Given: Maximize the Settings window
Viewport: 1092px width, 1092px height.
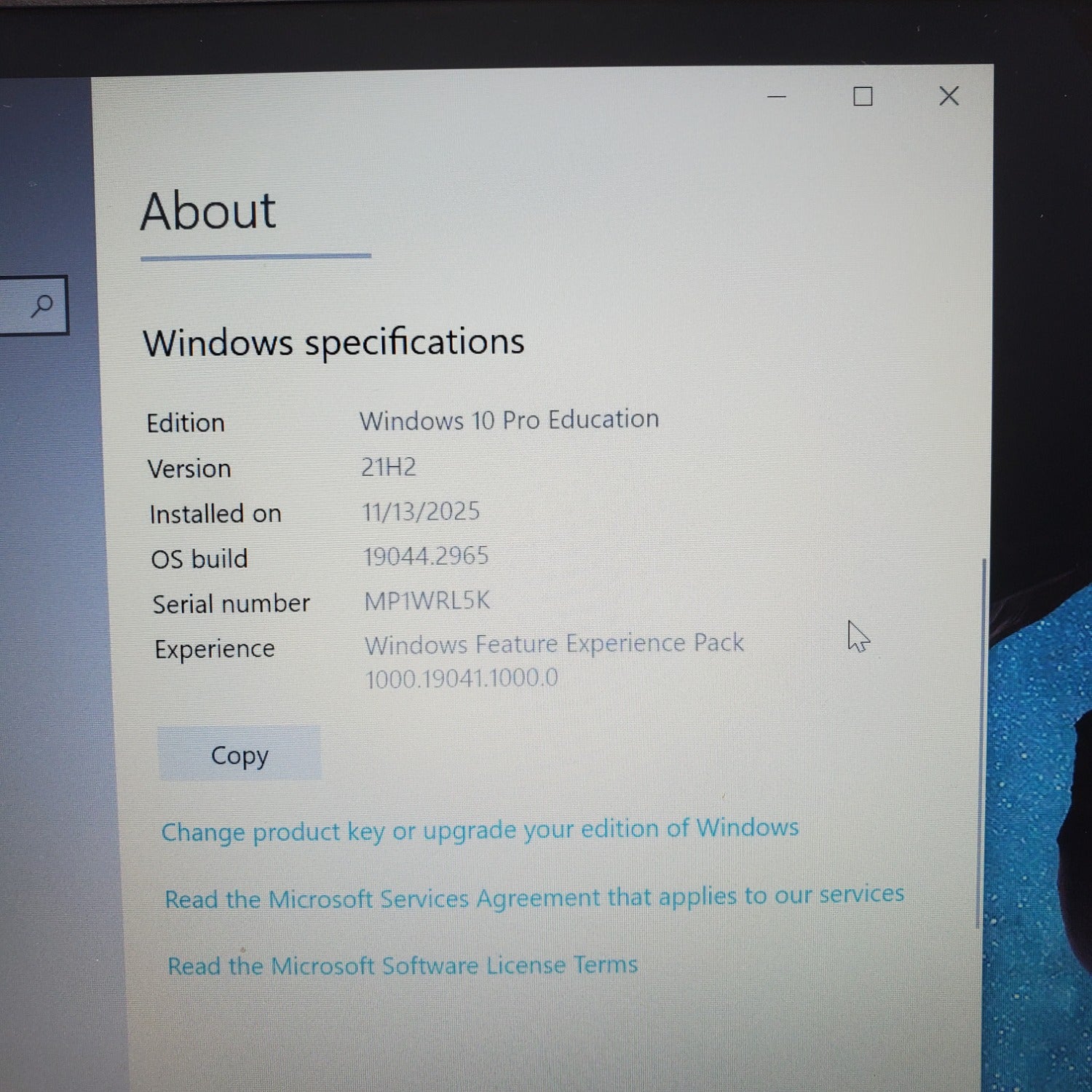Looking at the screenshot, I should pyautogui.click(x=863, y=97).
